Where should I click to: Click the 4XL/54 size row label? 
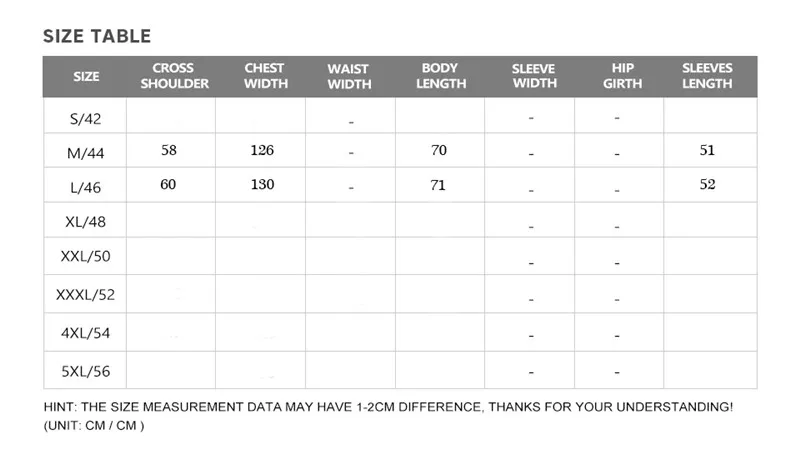[x=85, y=333]
